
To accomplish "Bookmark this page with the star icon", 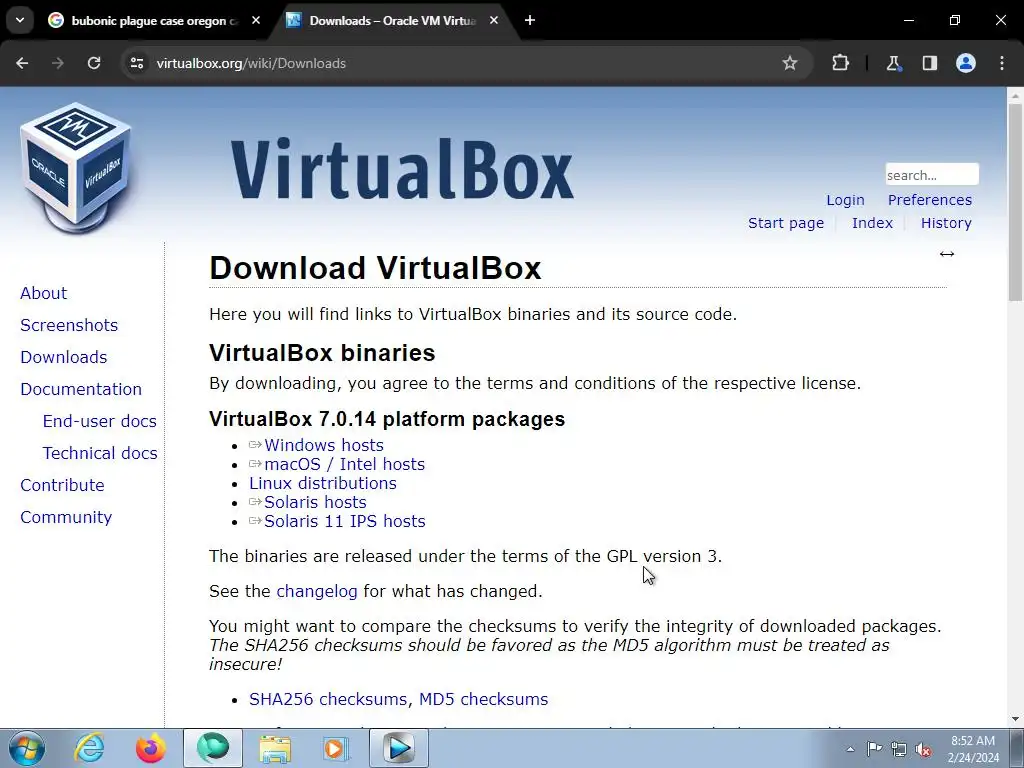I will (790, 63).
